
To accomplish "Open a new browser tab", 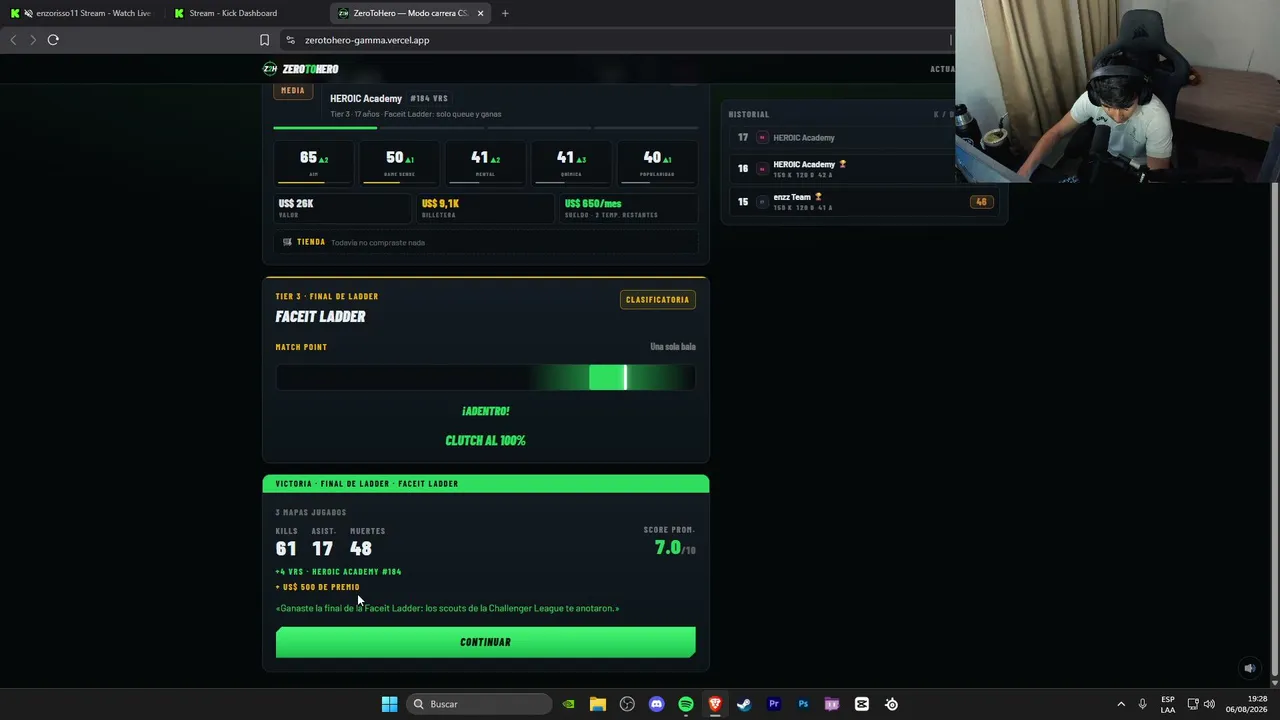I will click(x=505, y=13).
